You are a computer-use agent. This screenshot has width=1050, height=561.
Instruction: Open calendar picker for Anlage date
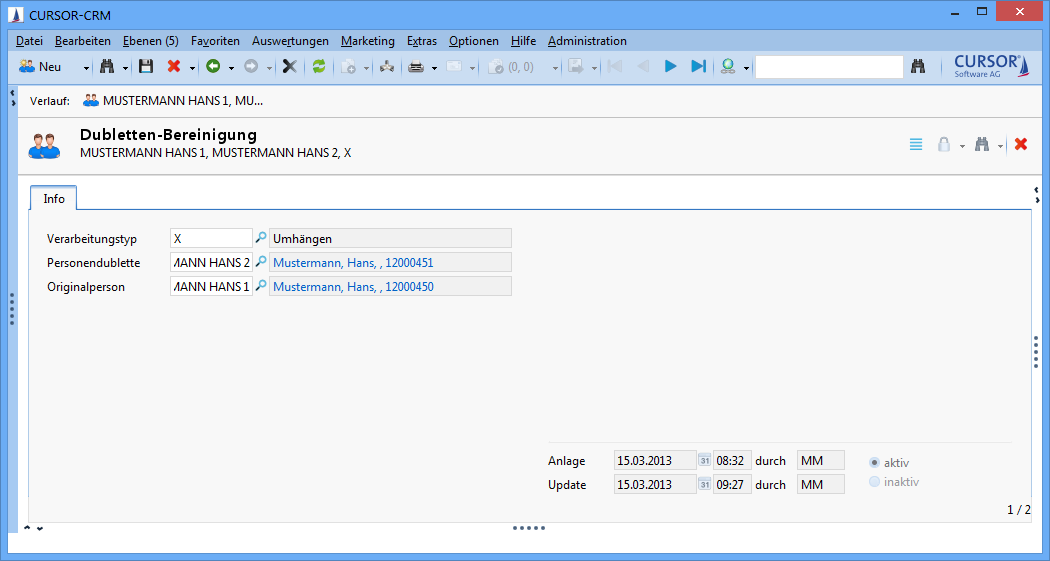tap(704, 461)
